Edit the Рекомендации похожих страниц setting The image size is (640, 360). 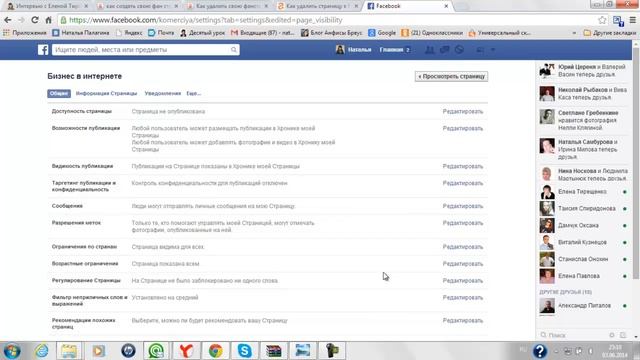click(x=463, y=320)
